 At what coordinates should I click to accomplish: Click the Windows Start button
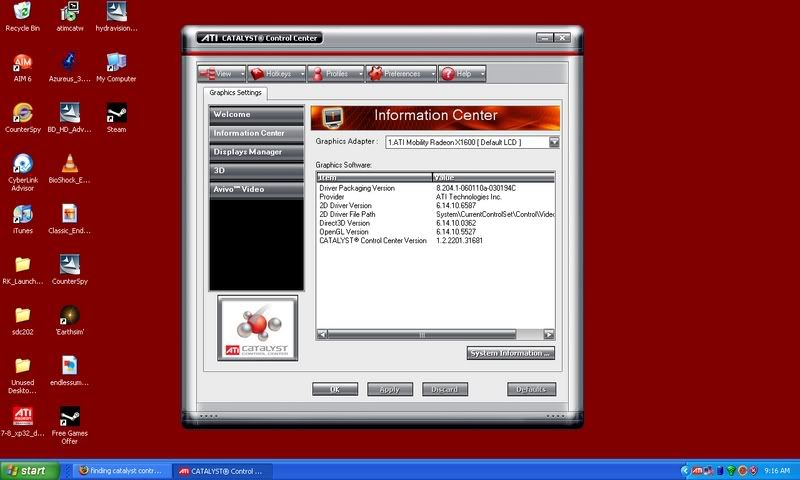point(30,470)
